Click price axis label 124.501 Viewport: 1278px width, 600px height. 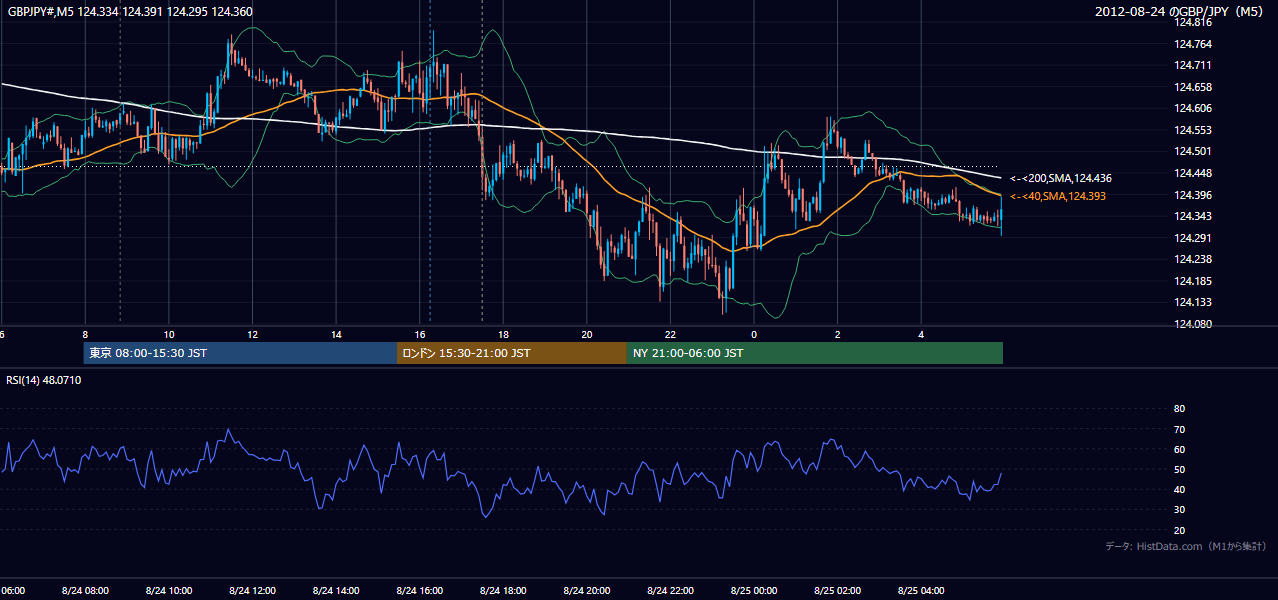(x=1193, y=151)
